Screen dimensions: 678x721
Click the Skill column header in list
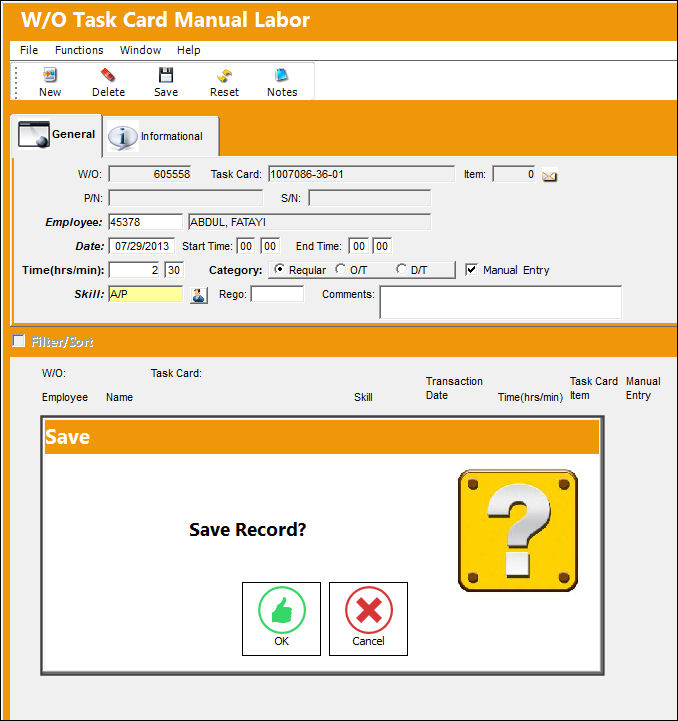[x=363, y=397]
